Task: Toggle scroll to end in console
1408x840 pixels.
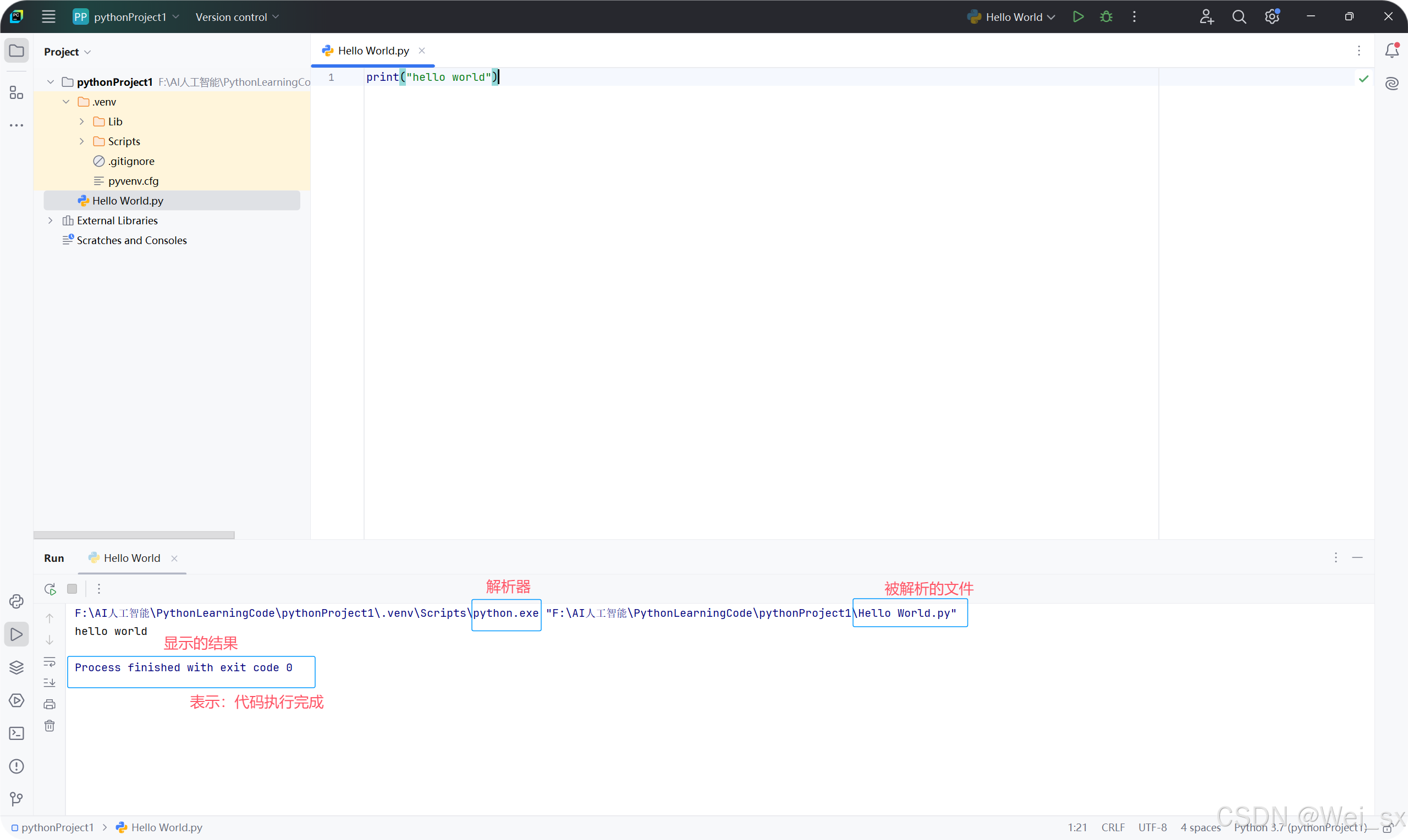Action: tap(50, 683)
